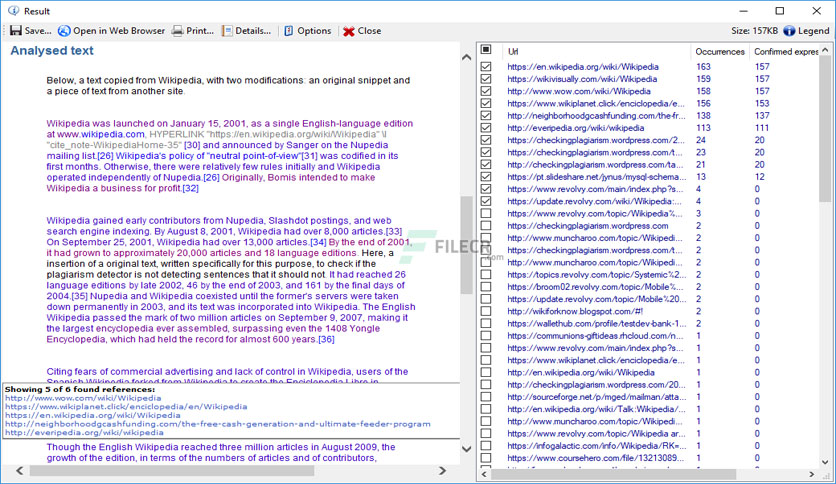
Task: Click confirmed expressions value 153
Action: (x=762, y=103)
